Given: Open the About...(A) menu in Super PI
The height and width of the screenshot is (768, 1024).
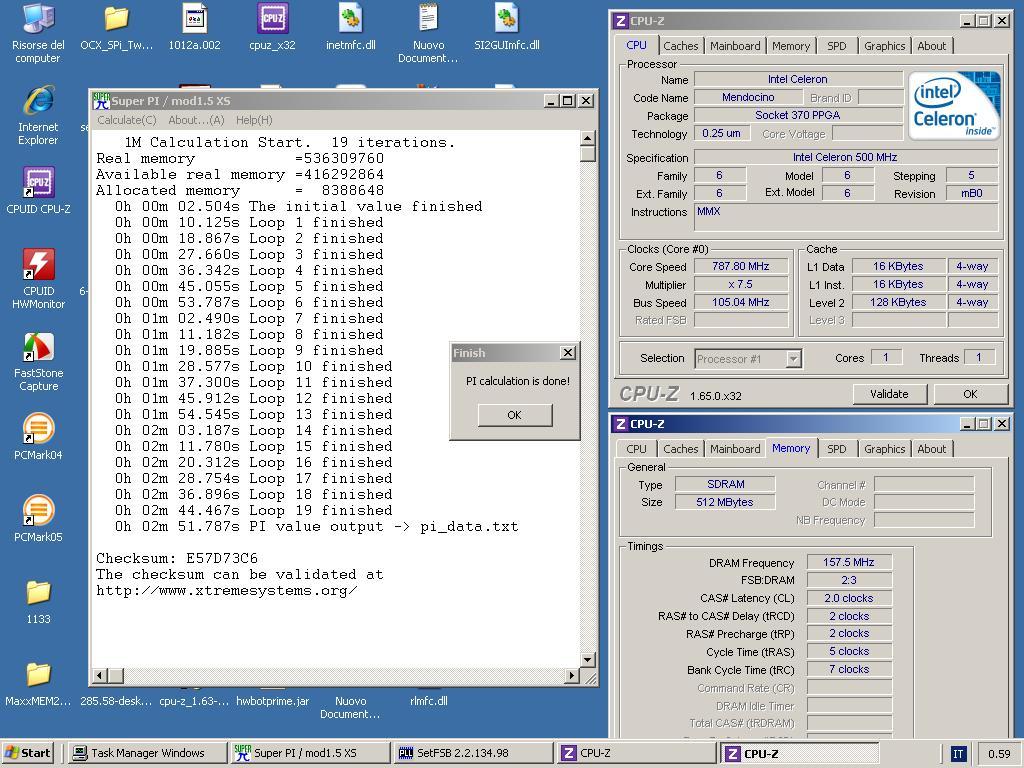Looking at the screenshot, I should pyautogui.click(x=196, y=120).
